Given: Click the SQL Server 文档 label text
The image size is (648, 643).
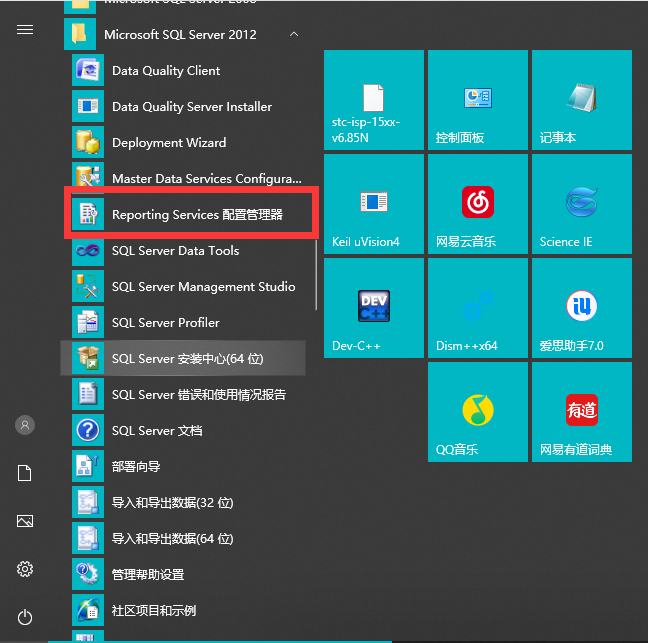Looking at the screenshot, I should click(157, 431).
